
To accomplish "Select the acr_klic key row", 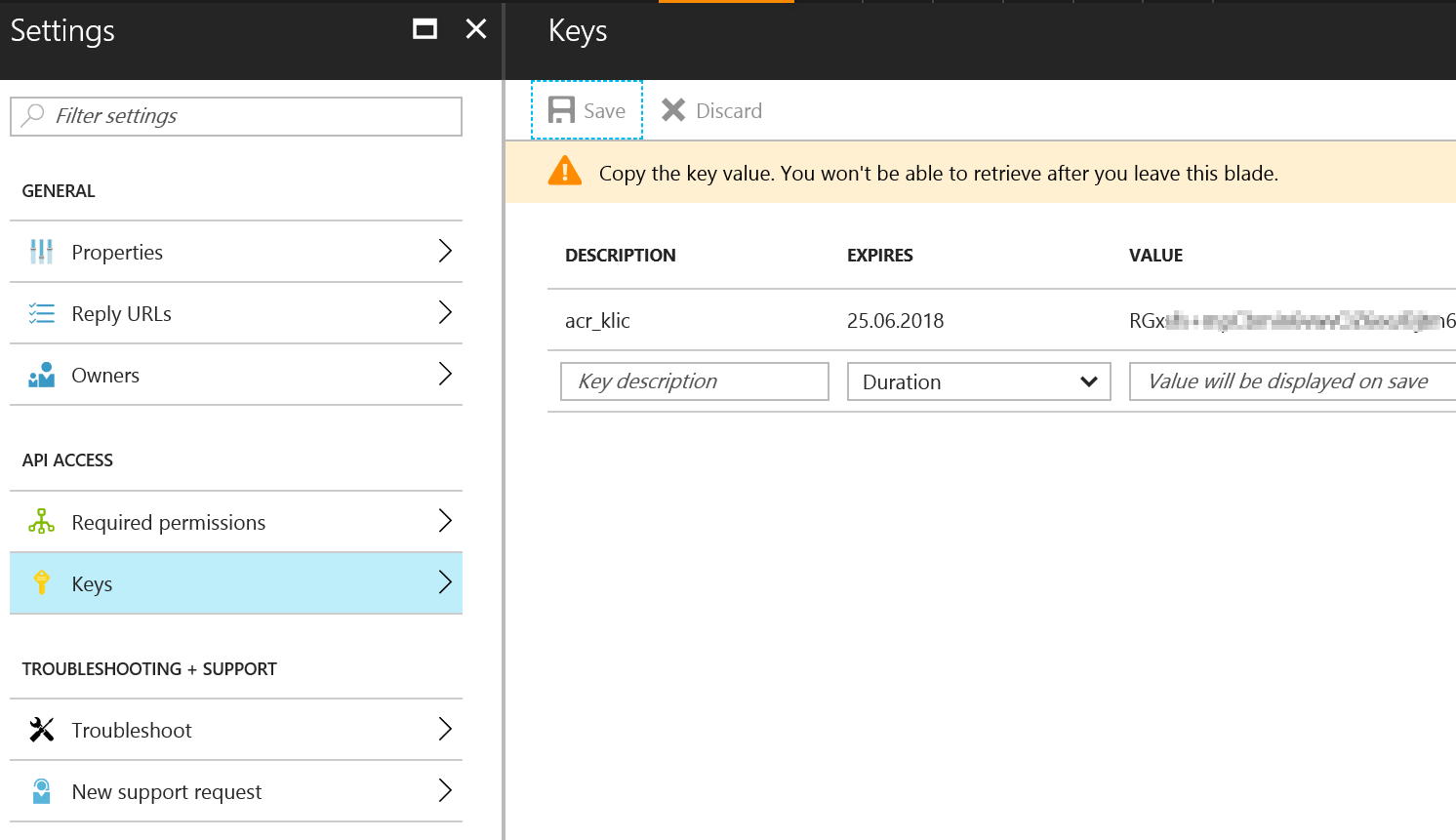I will pyautogui.click(x=1001, y=320).
